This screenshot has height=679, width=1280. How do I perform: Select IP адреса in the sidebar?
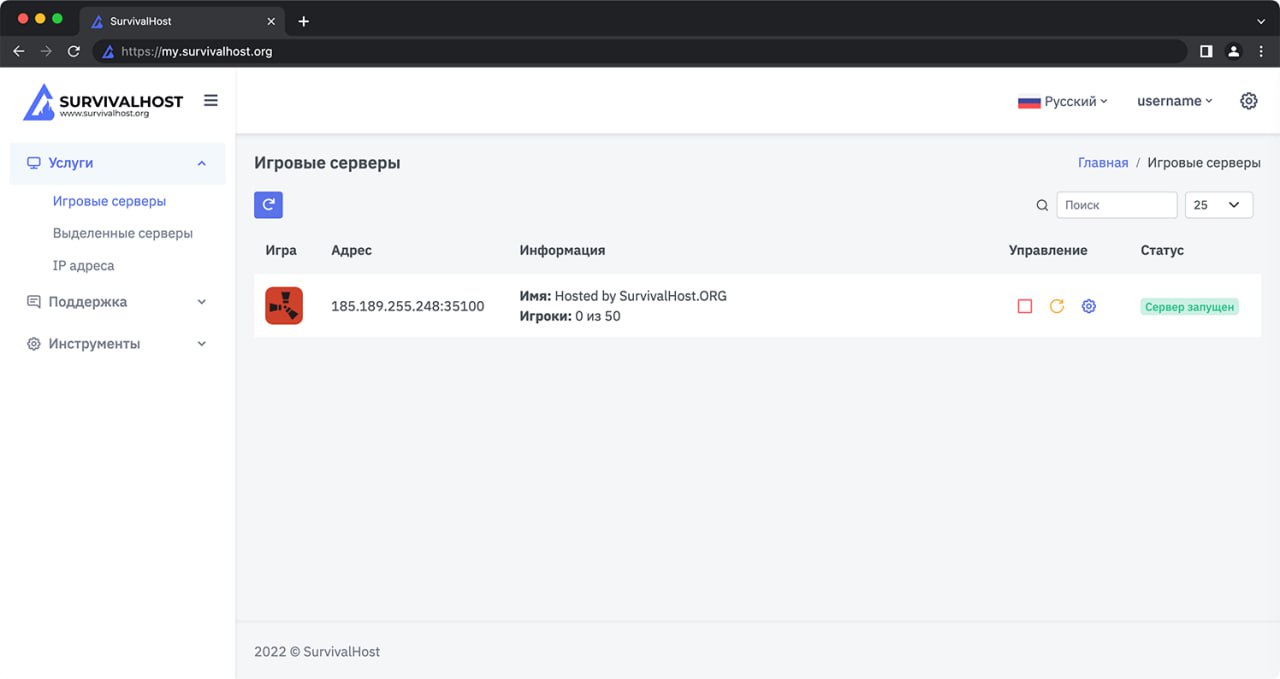coord(84,266)
